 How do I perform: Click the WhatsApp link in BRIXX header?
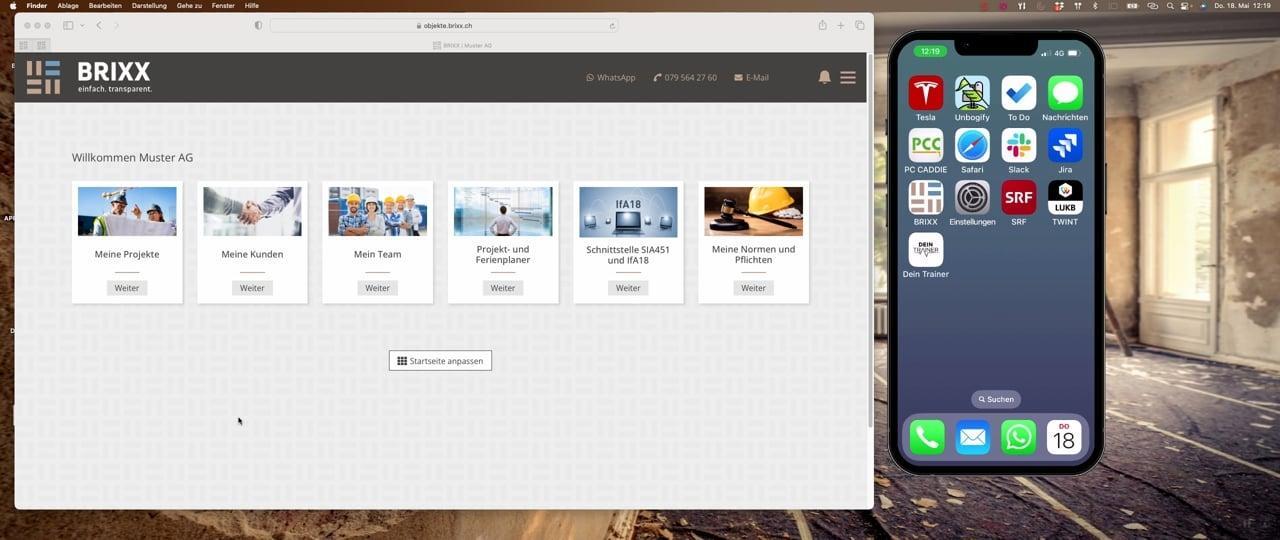pyautogui.click(x=611, y=77)
